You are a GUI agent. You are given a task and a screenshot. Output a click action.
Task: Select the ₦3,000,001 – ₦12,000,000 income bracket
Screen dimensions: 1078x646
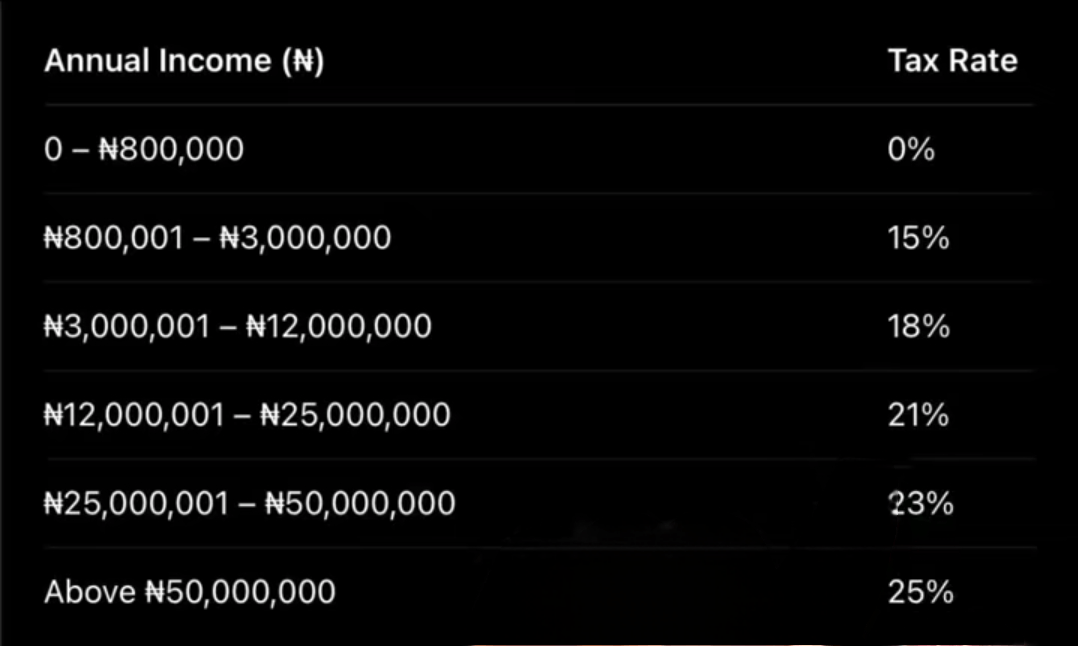pos(238,326)
